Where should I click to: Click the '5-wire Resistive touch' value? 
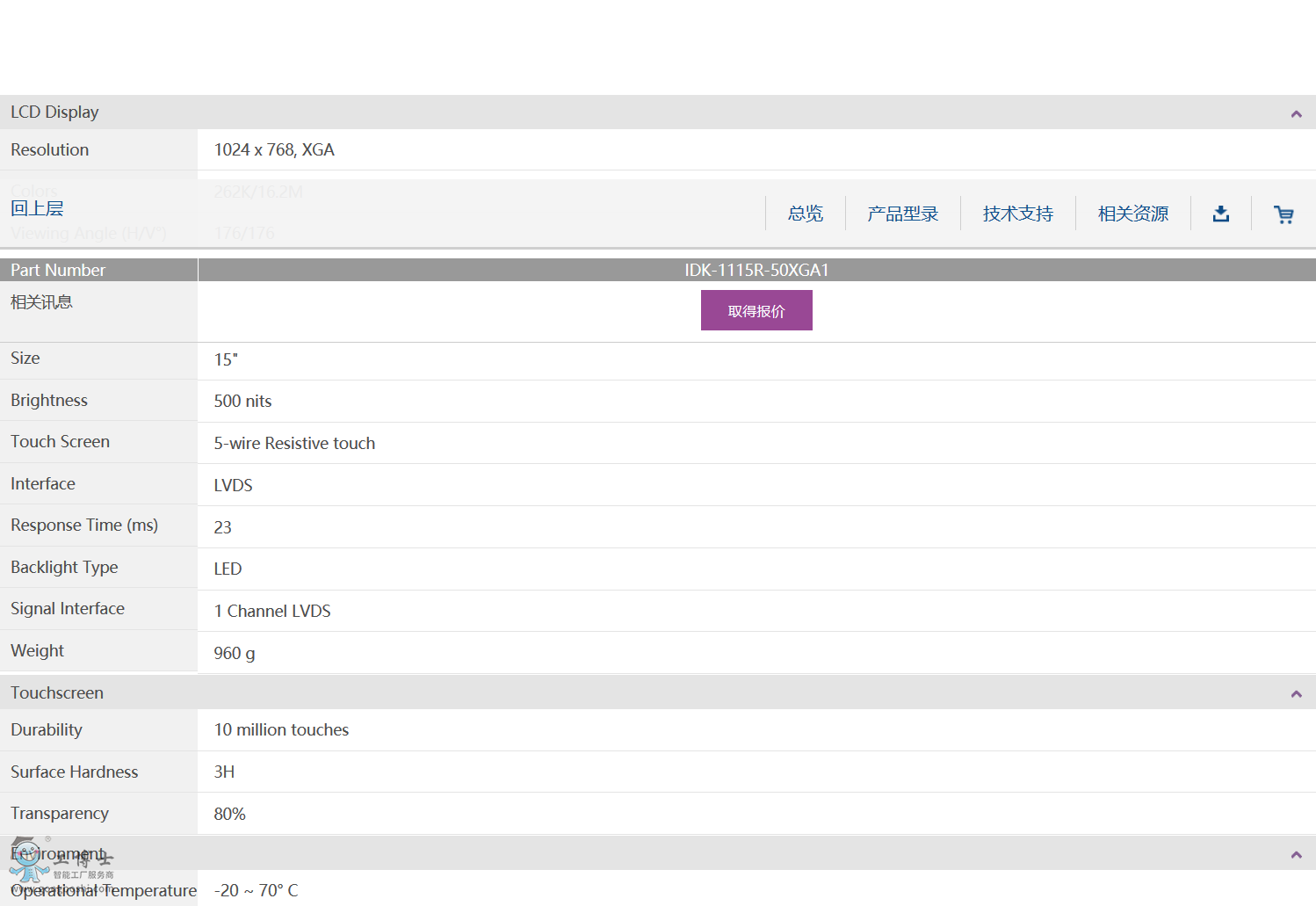click(x=294, y=444)
